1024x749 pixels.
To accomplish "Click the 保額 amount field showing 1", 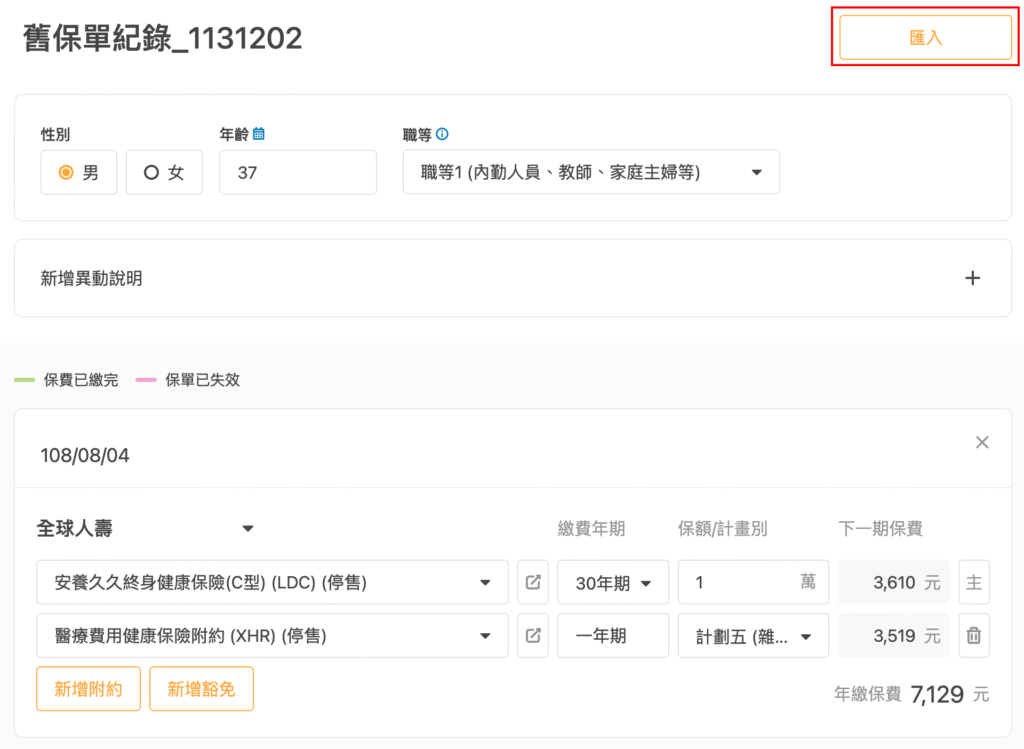I will click(x=740, y=582).
